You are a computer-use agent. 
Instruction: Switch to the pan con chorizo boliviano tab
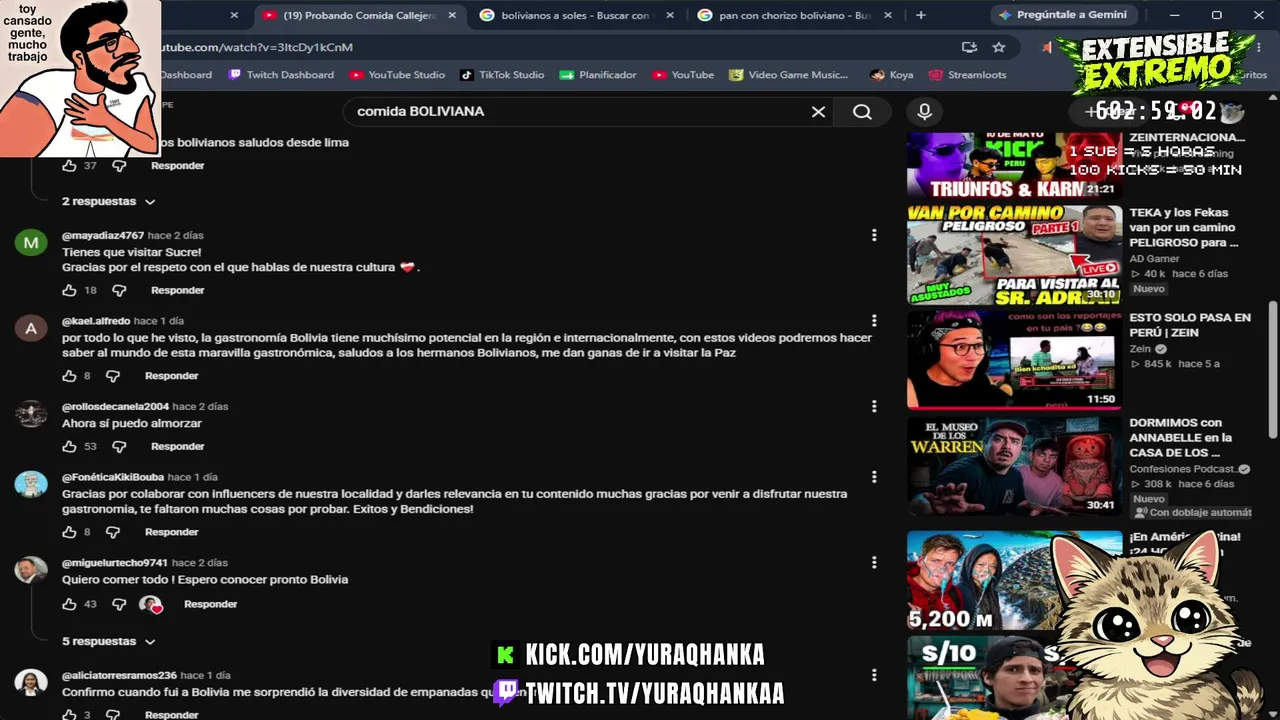click(793, 15)
